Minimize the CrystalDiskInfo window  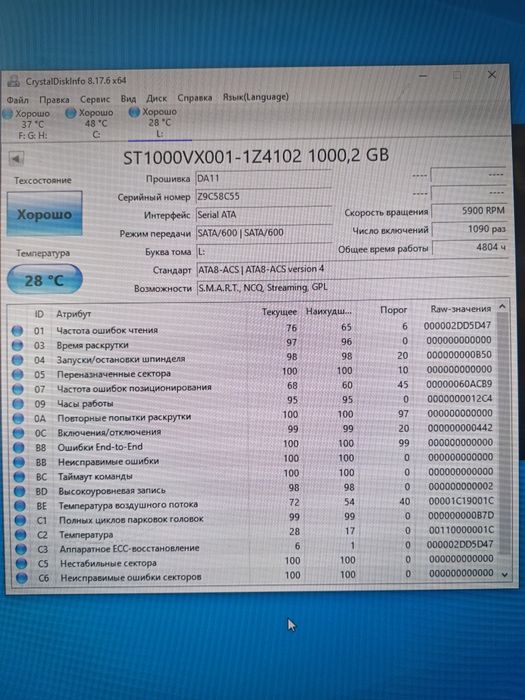tap(423, 76)
